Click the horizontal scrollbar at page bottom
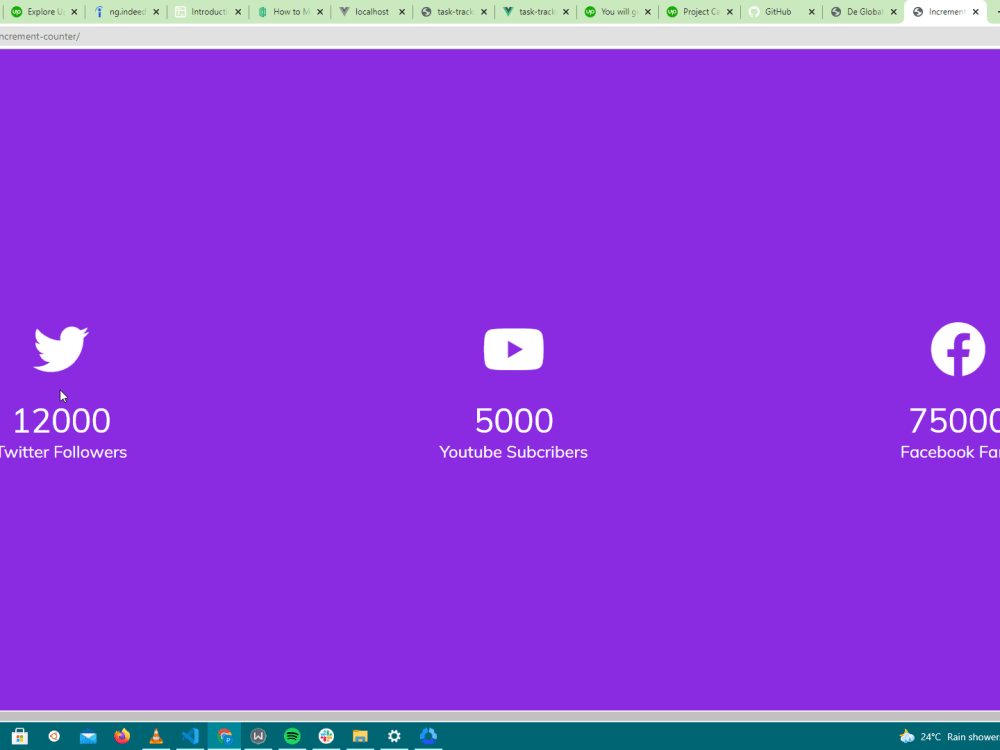This screenshot has height=750, width=1000. pyautogui.click(x=500, y=717)
